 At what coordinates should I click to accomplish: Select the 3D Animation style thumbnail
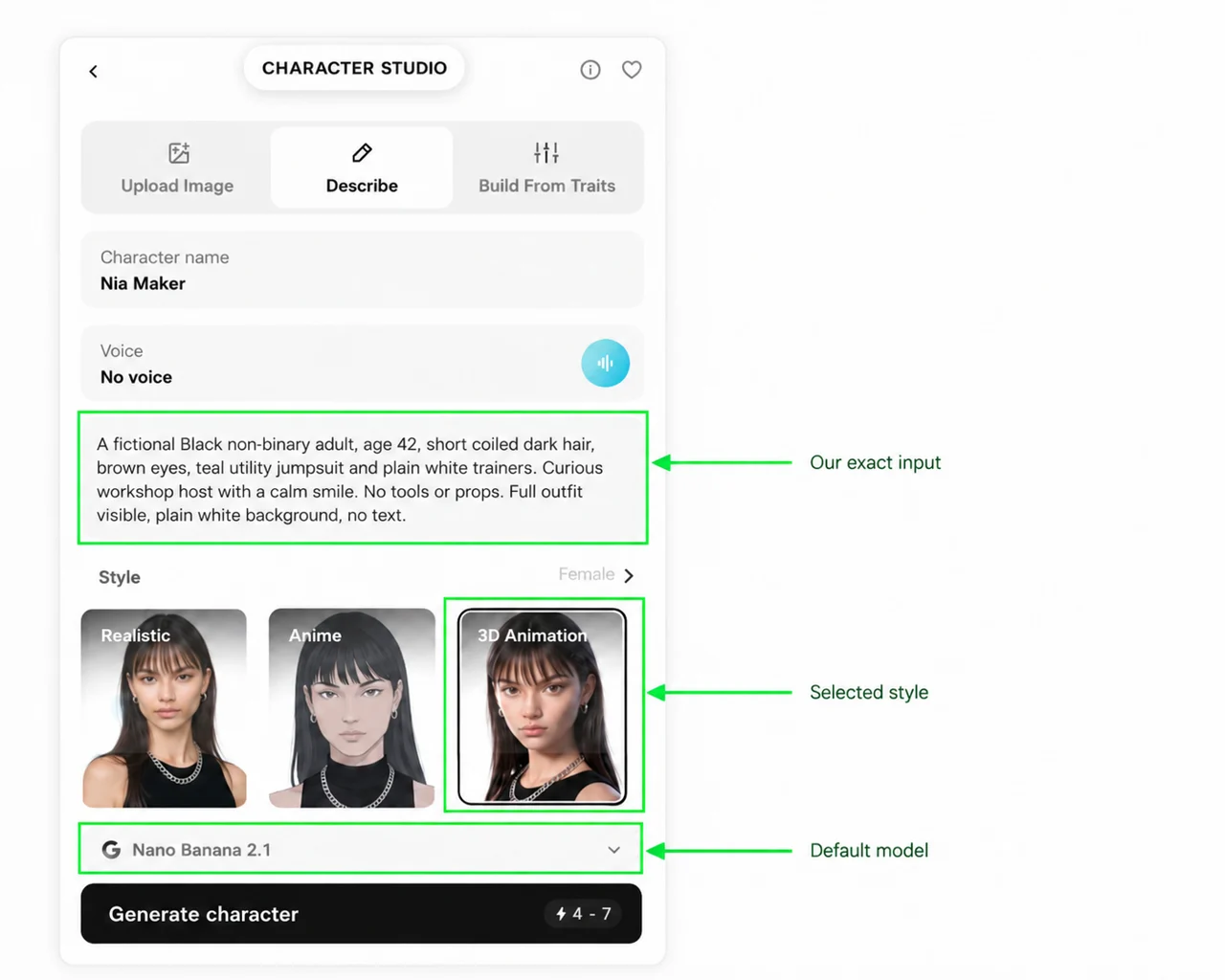tap(542, 707)
